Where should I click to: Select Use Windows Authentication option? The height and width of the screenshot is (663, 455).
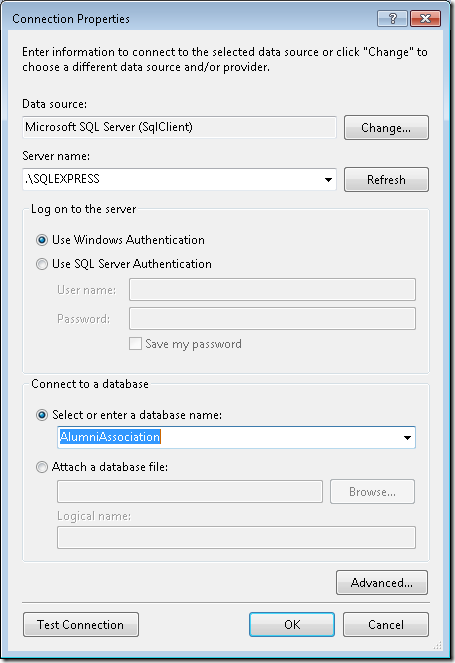tap(41, 240)
